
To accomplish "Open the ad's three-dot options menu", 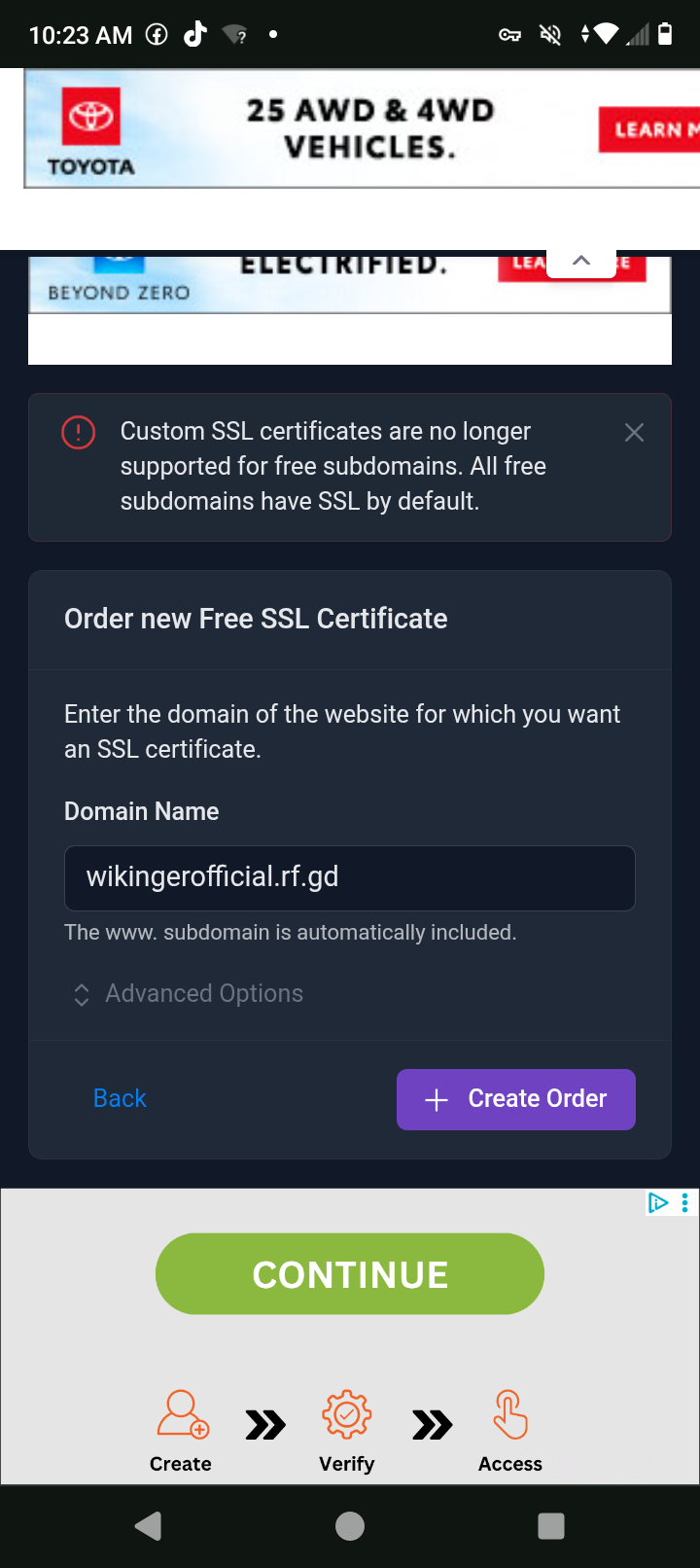I will [684, 1203].
